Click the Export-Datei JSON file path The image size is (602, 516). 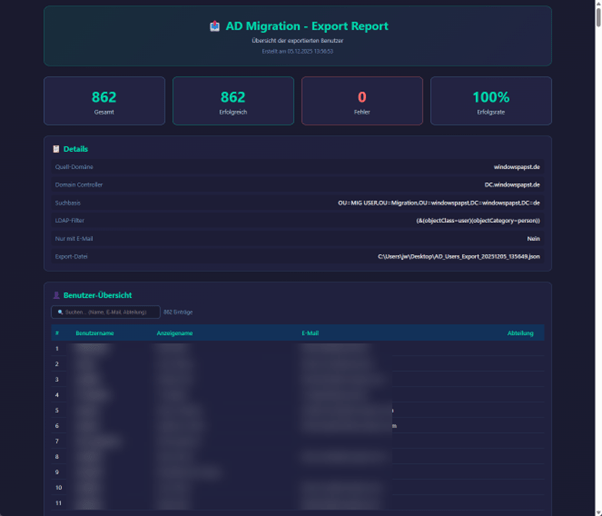(458, 257)
